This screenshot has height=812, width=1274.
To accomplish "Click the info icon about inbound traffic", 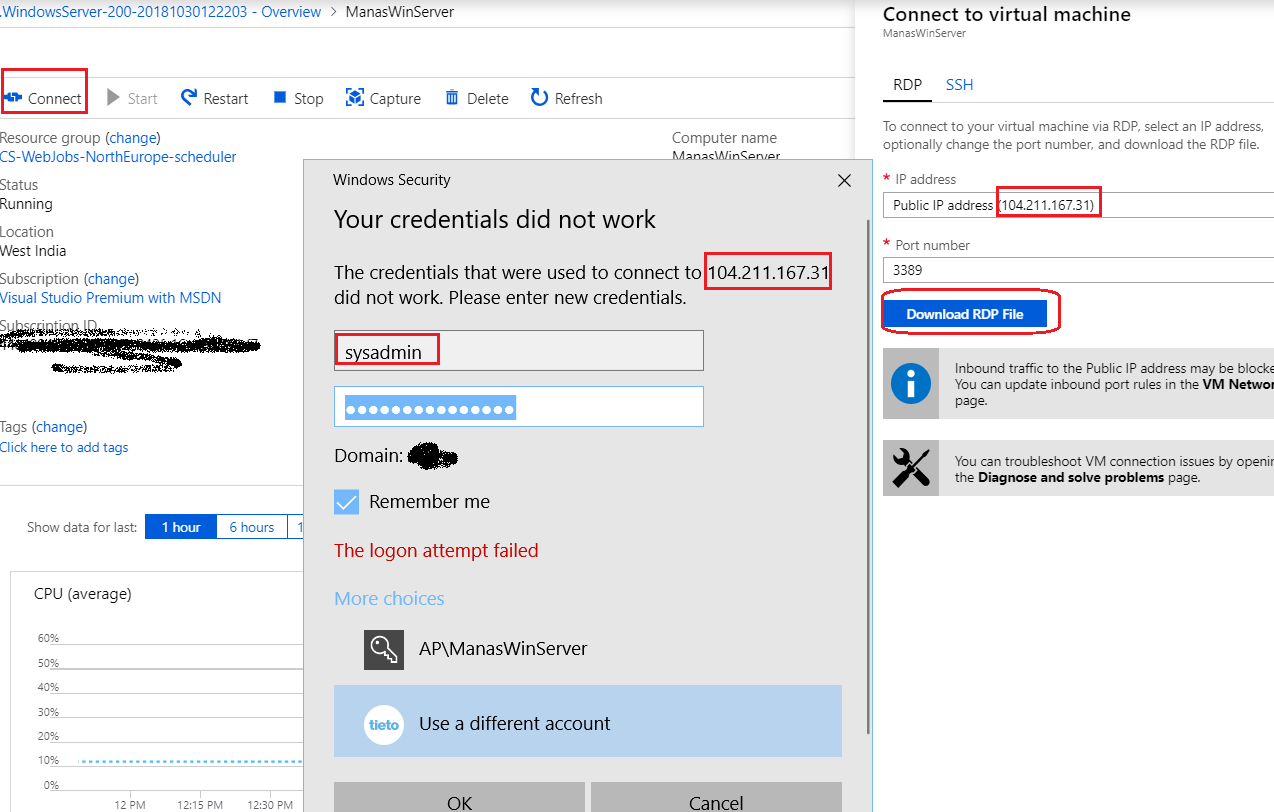I will coord(910,384).
